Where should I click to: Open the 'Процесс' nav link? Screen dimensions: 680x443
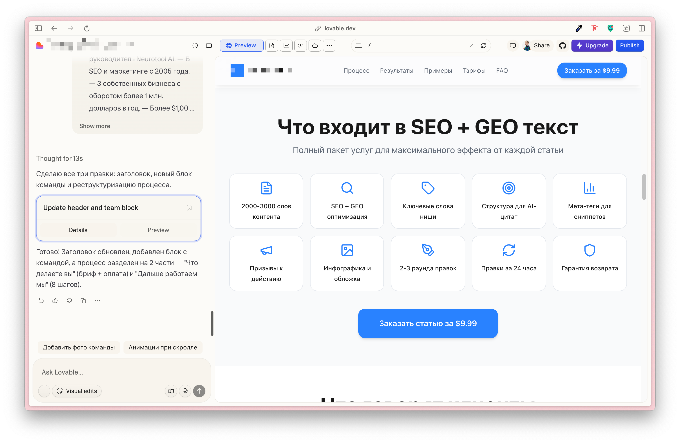tap(356, 71)
